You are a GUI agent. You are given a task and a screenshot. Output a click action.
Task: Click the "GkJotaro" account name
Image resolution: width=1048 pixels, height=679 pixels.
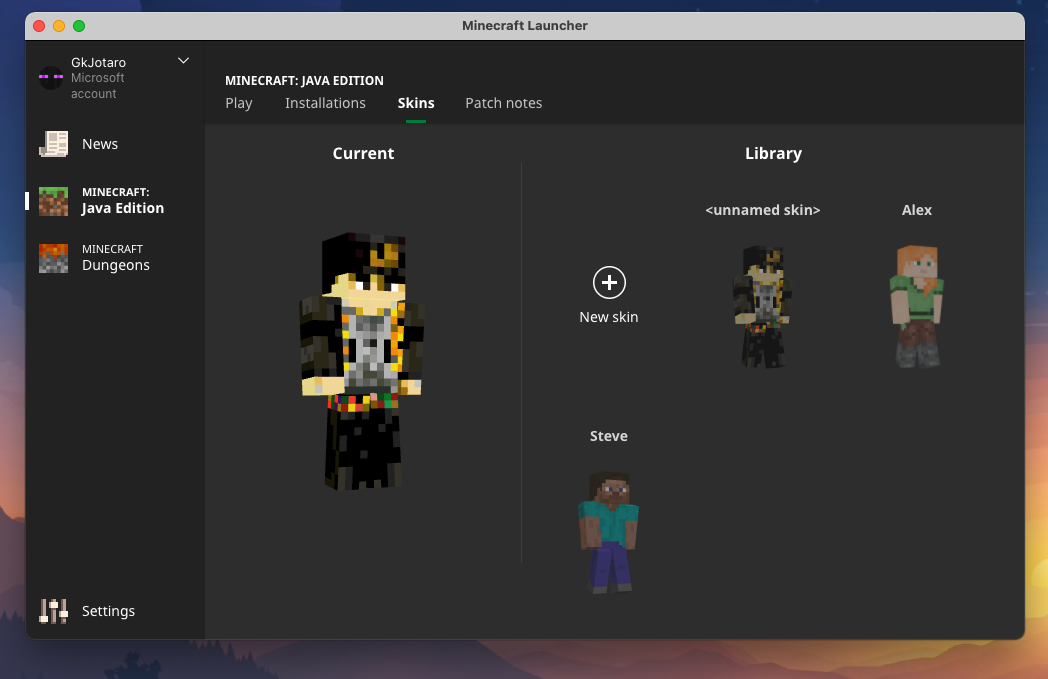click(98, 62)
